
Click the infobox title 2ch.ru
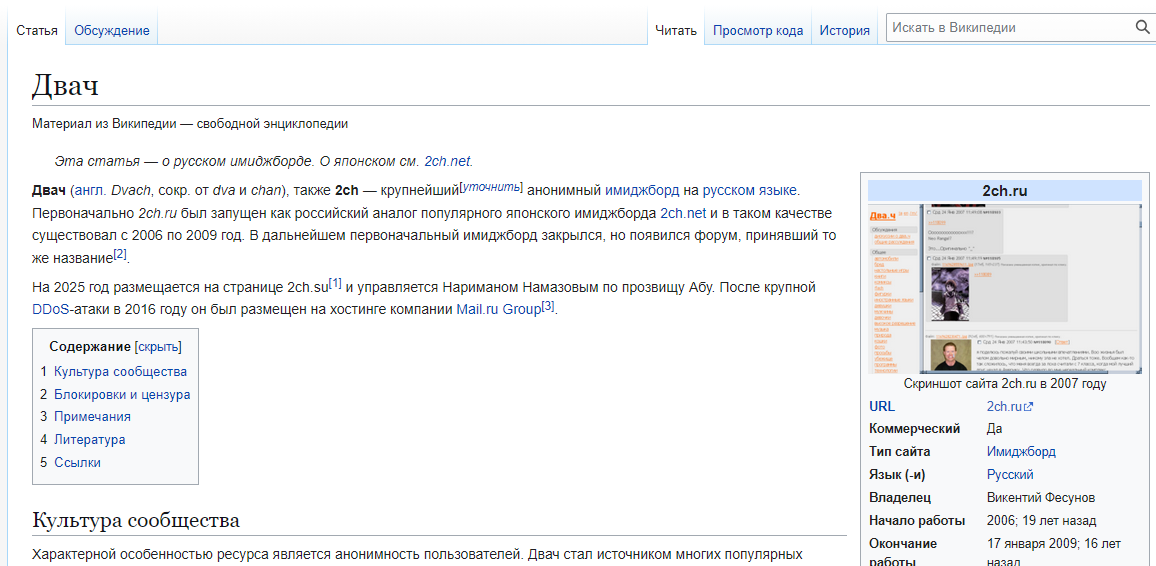[1004, 191]
